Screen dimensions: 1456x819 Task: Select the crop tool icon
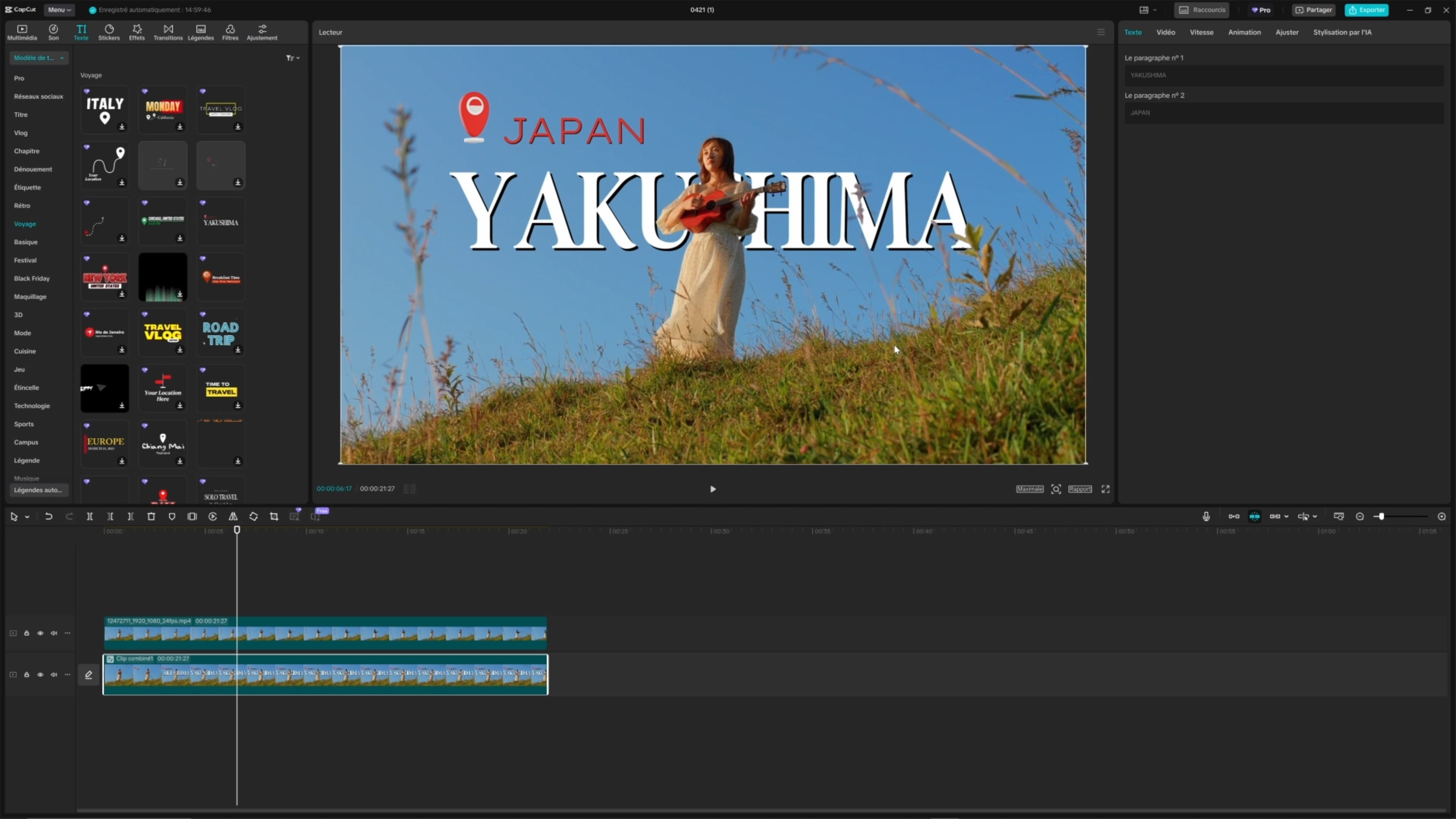(x=274, y=516)
